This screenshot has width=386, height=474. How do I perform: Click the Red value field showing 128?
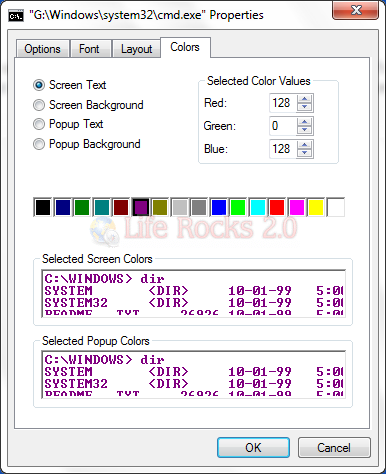283,103
